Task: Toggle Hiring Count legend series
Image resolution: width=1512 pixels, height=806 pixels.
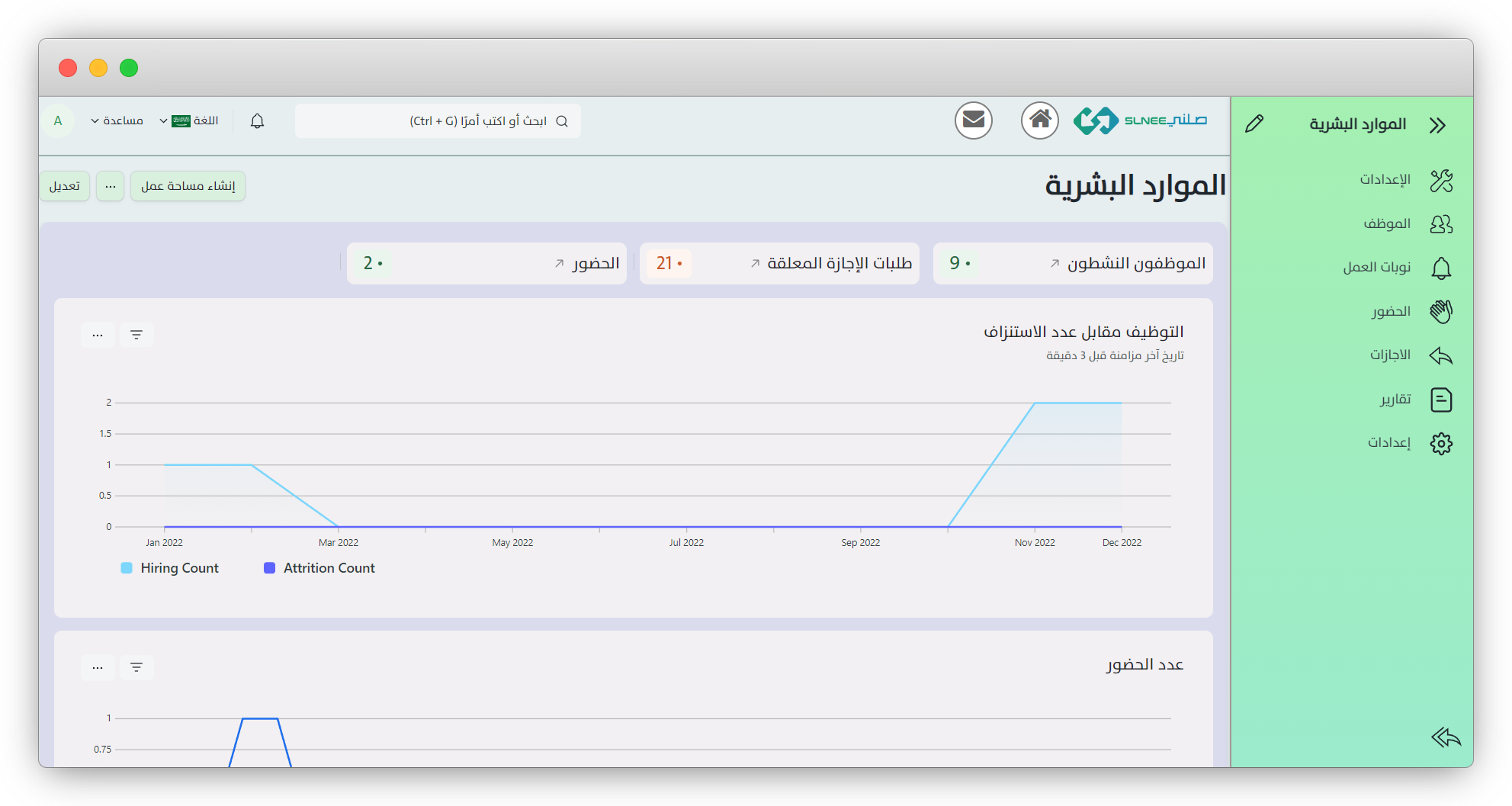Action: point(179,568)
